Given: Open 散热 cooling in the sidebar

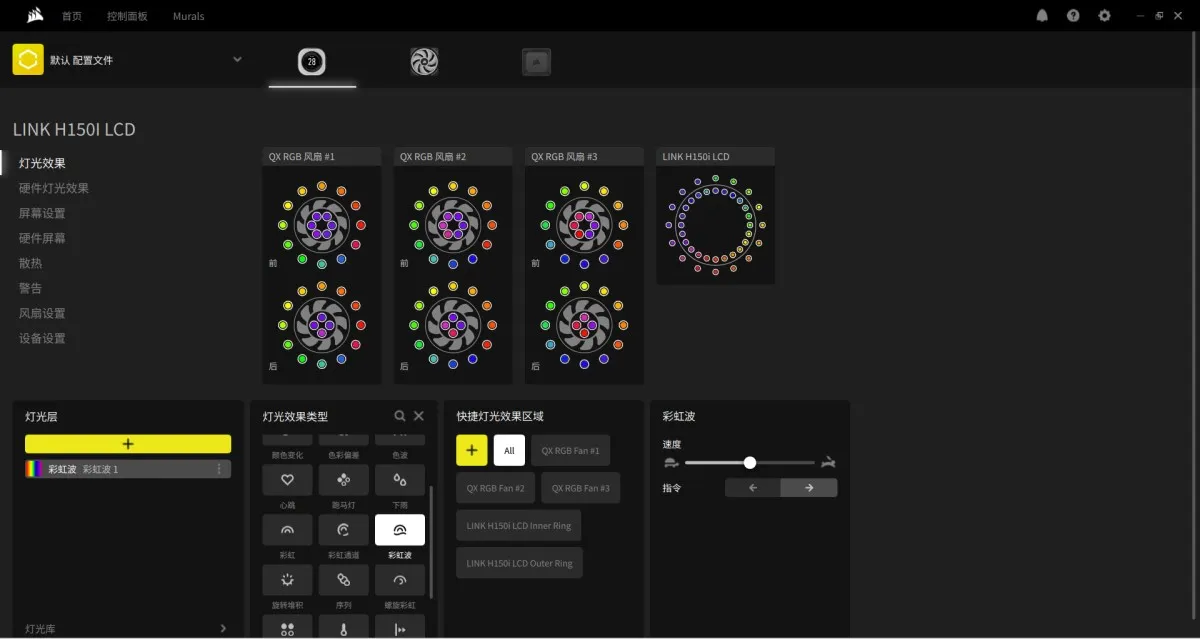Looking at the screenshot, I should coord(30,263).
